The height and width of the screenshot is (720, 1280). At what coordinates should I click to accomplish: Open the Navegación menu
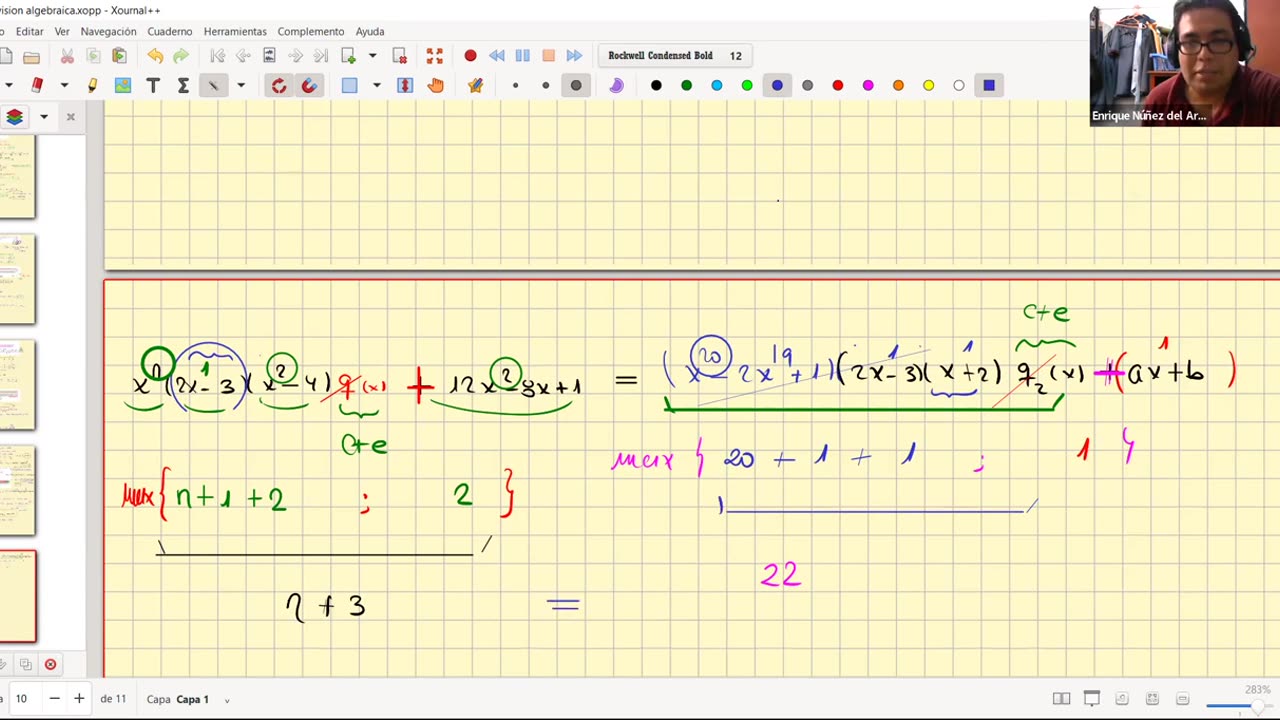coord(108,31)
